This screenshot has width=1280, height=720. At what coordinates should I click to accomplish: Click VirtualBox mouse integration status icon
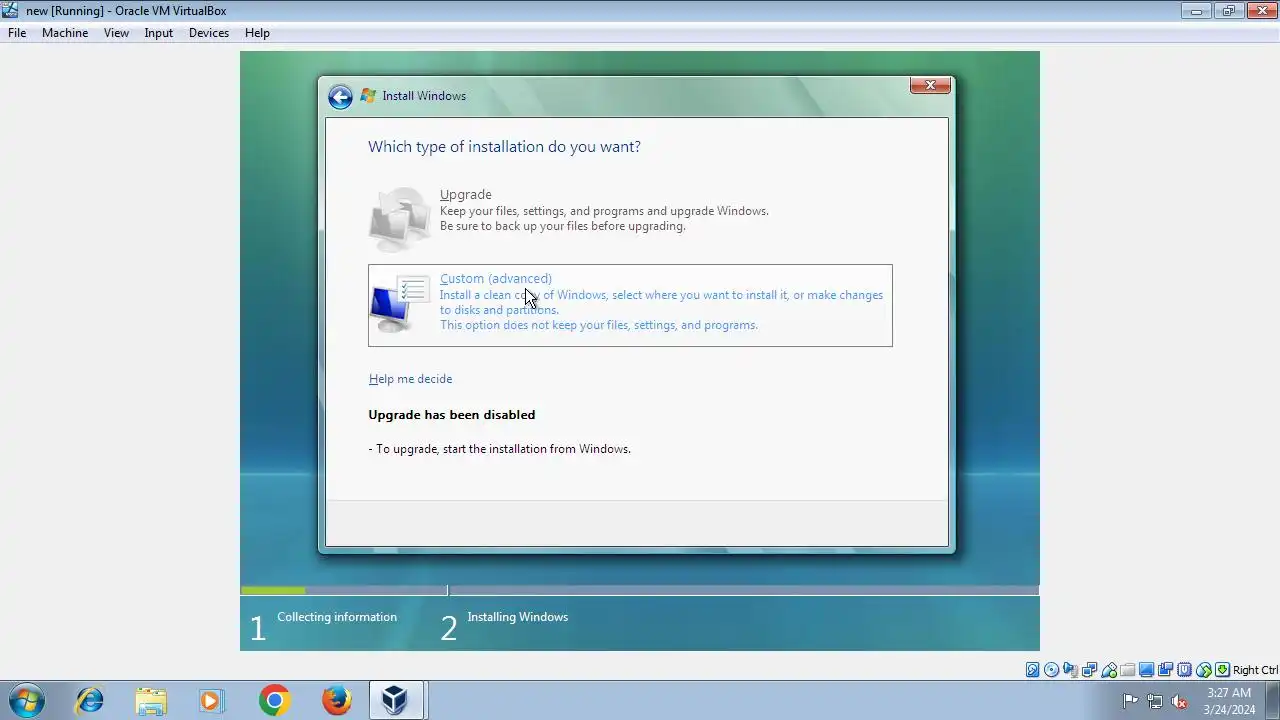(x=1204, y=670)
